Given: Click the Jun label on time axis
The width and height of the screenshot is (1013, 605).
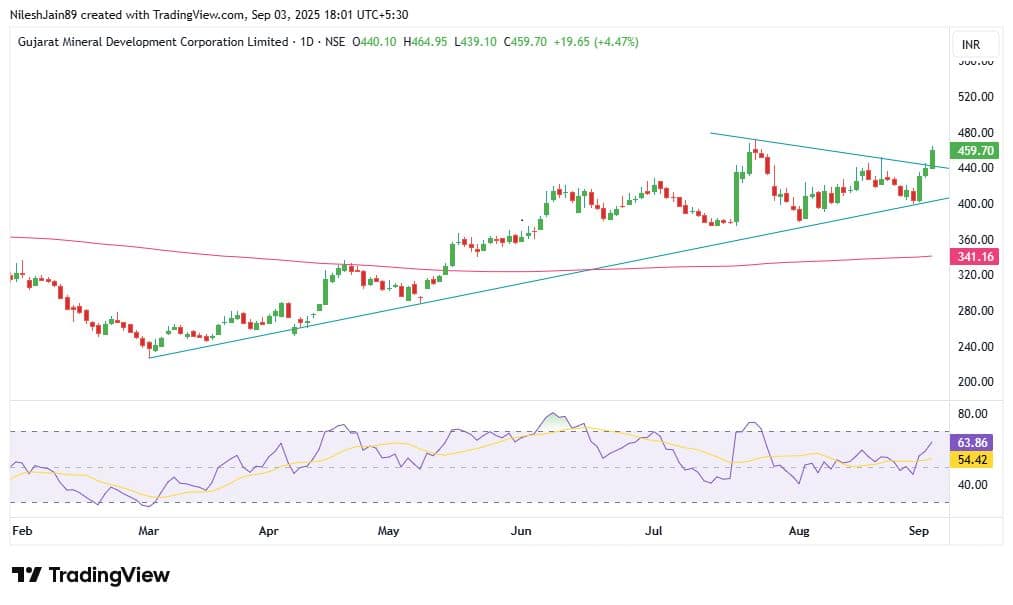Looking at the screenshot, I should pyautogui.click(x=521, y=531).
